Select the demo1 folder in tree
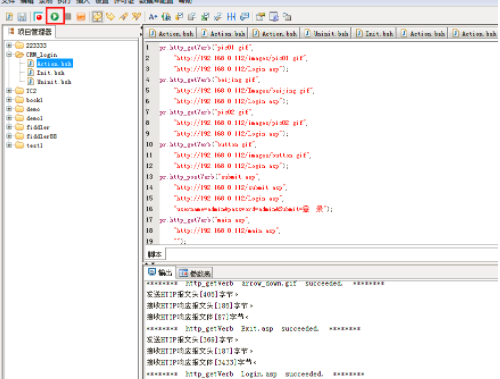 [x=34, y=118]
